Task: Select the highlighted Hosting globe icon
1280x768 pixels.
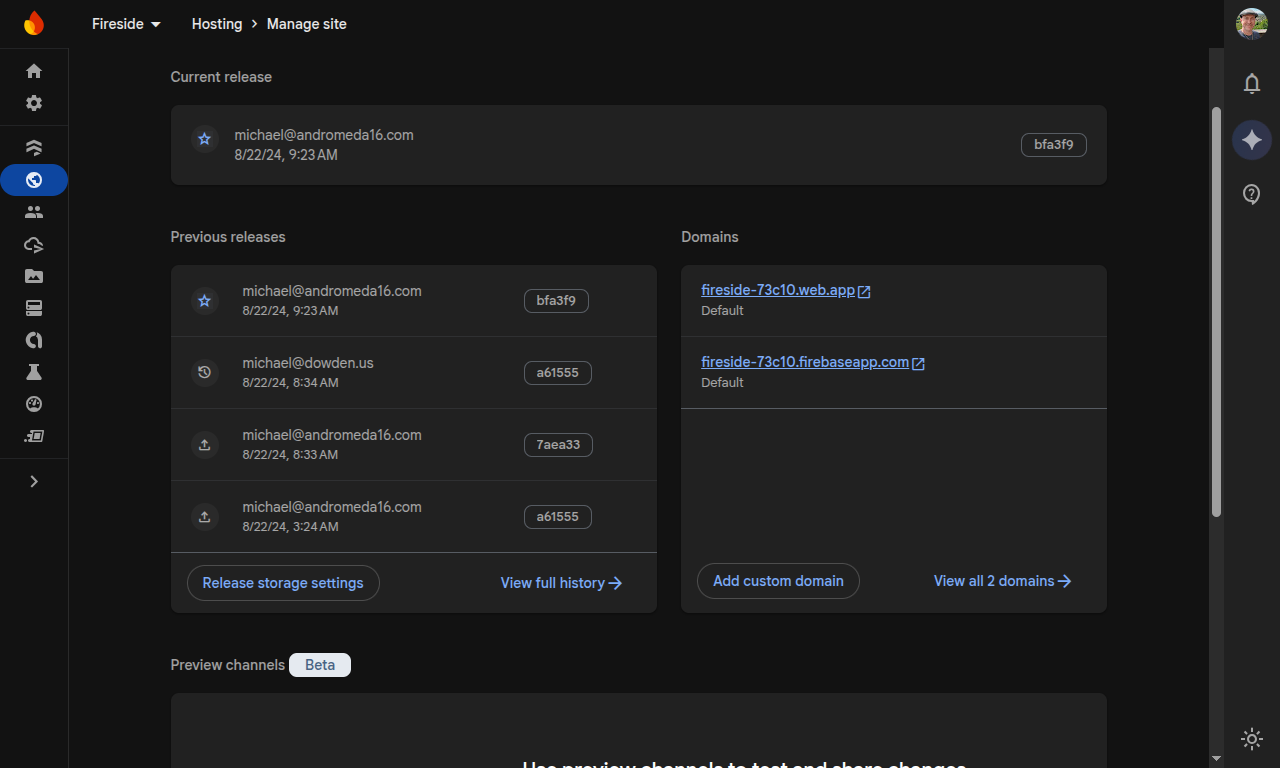Action: pos(33,180)
